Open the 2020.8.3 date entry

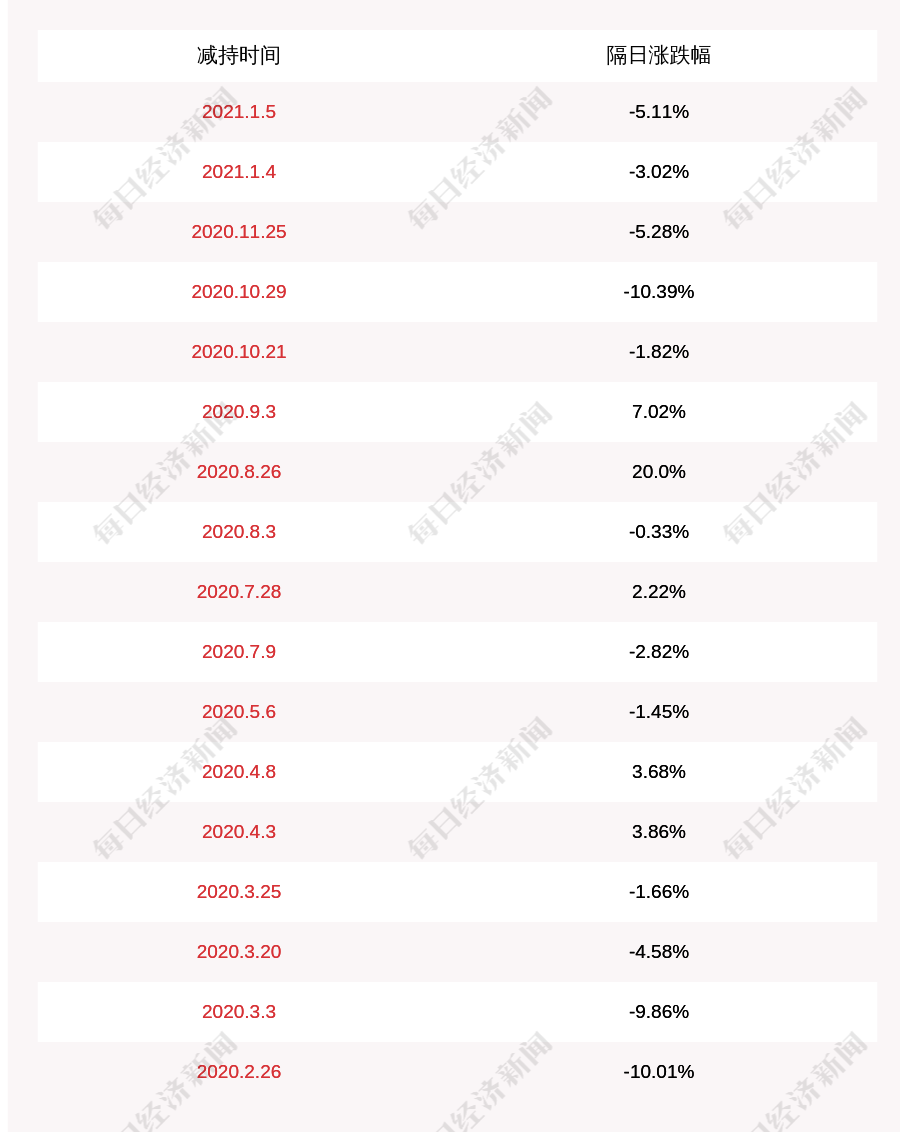click(239, 531)
